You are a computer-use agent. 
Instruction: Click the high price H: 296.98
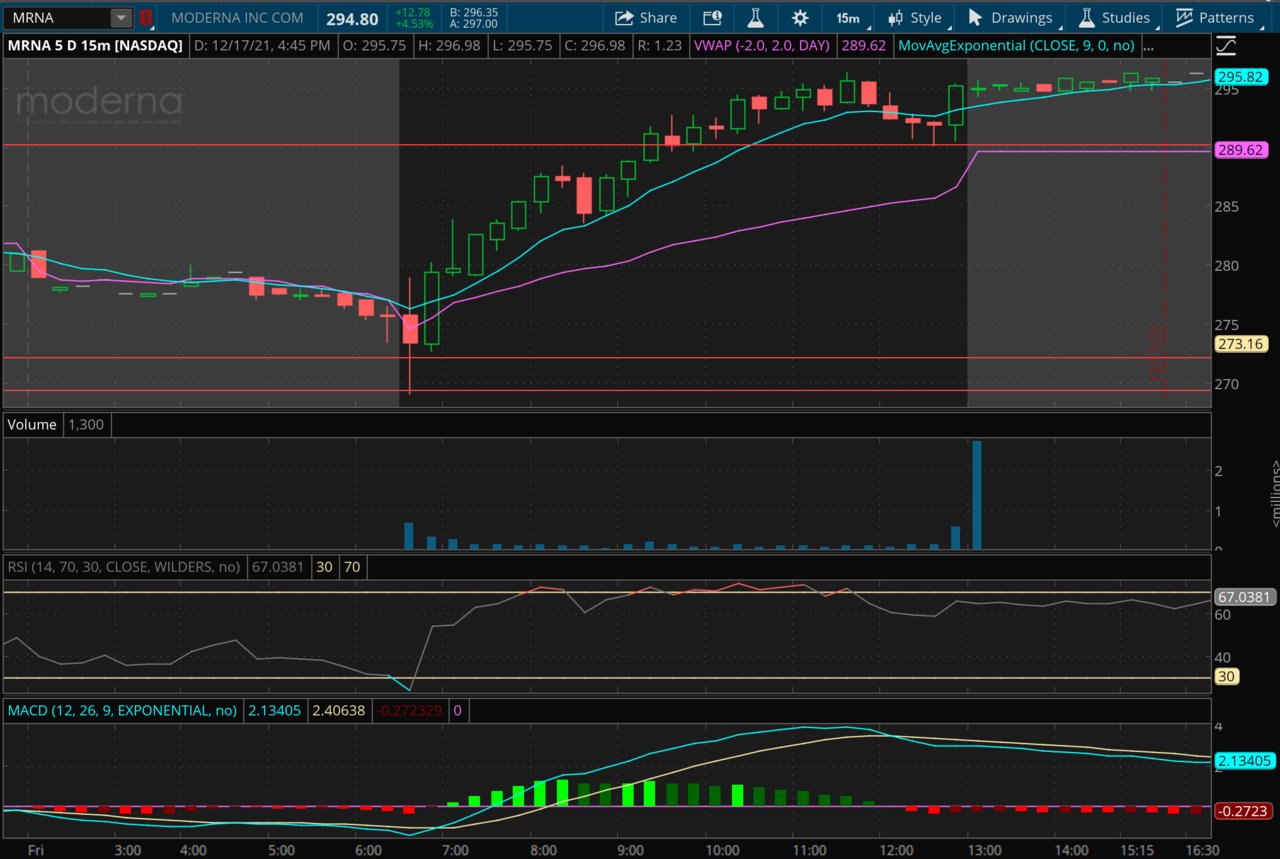(x=447, y=46)
